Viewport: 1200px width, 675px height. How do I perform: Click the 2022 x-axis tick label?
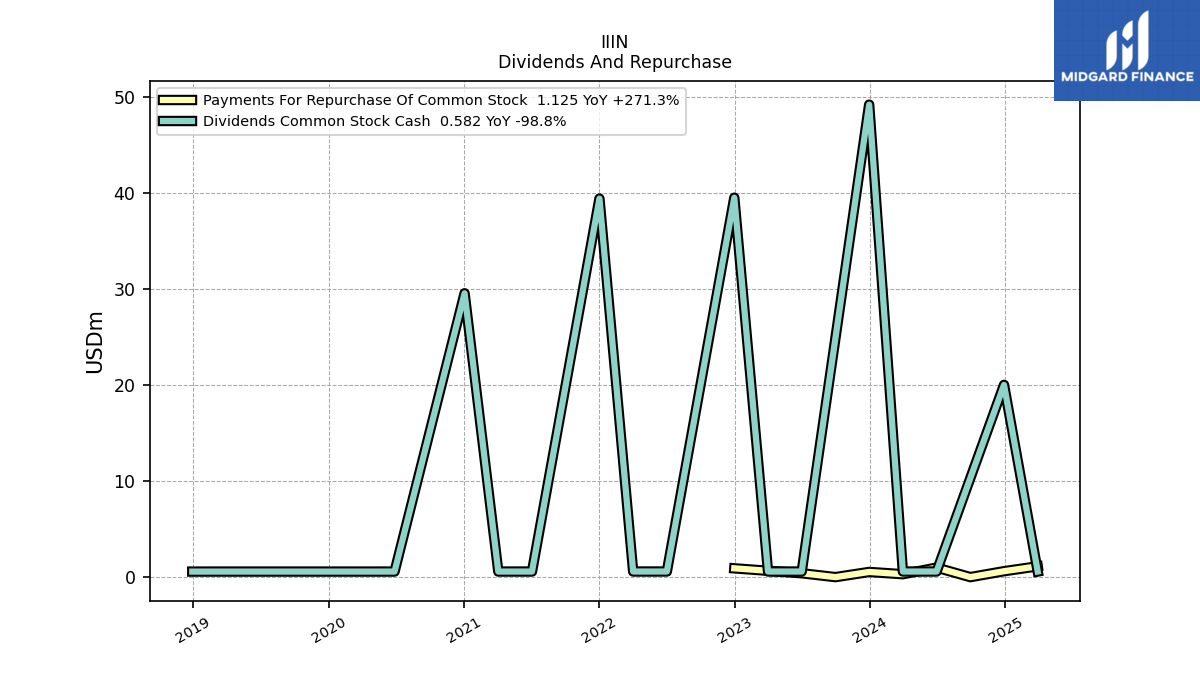(x=599, y=630)
